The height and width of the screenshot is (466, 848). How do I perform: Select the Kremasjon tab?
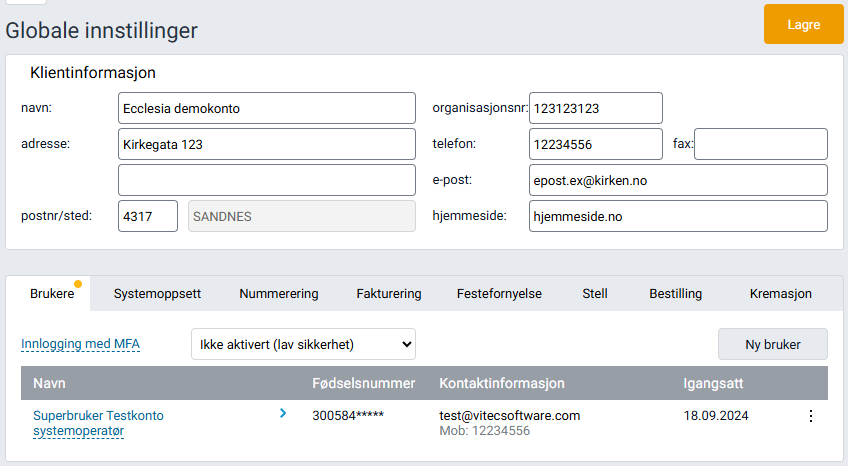[780, 294]
